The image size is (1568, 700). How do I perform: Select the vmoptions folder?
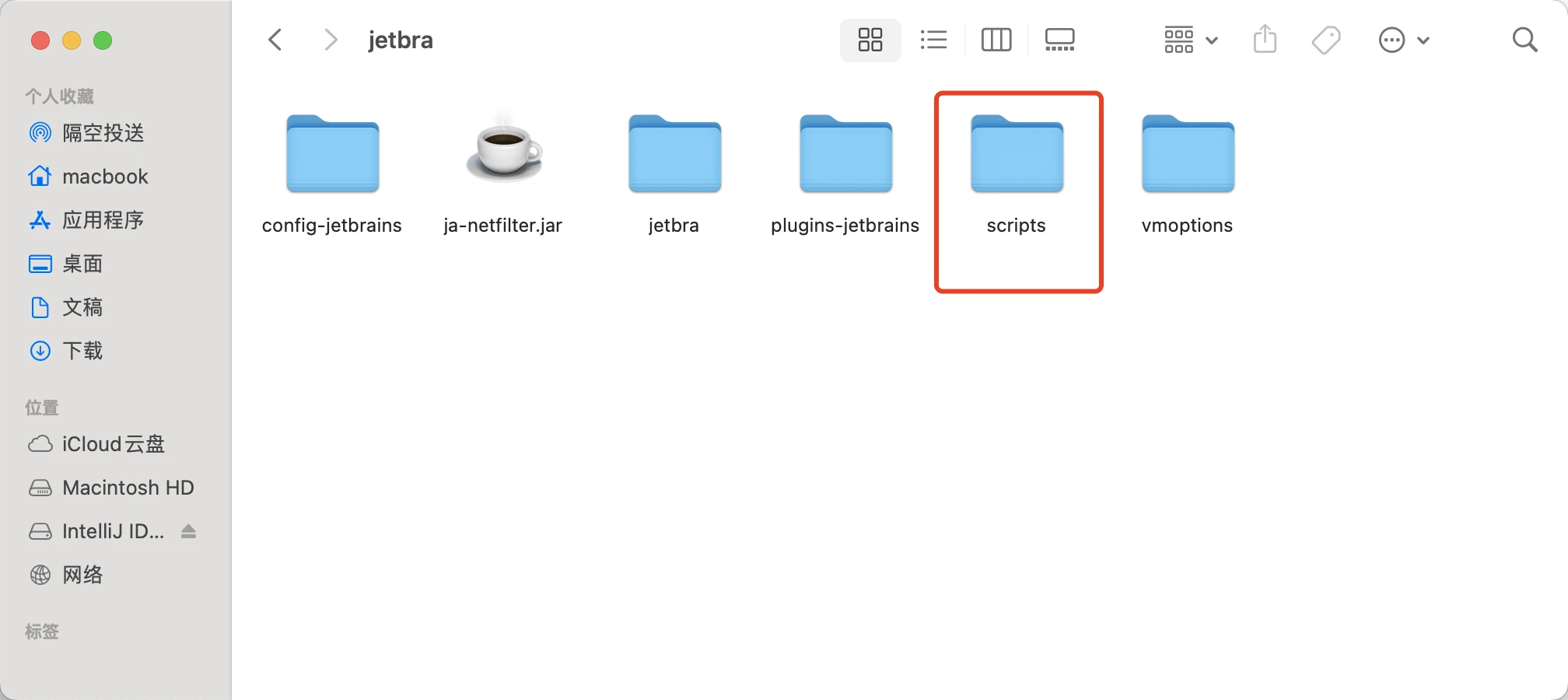(1188, 154)
